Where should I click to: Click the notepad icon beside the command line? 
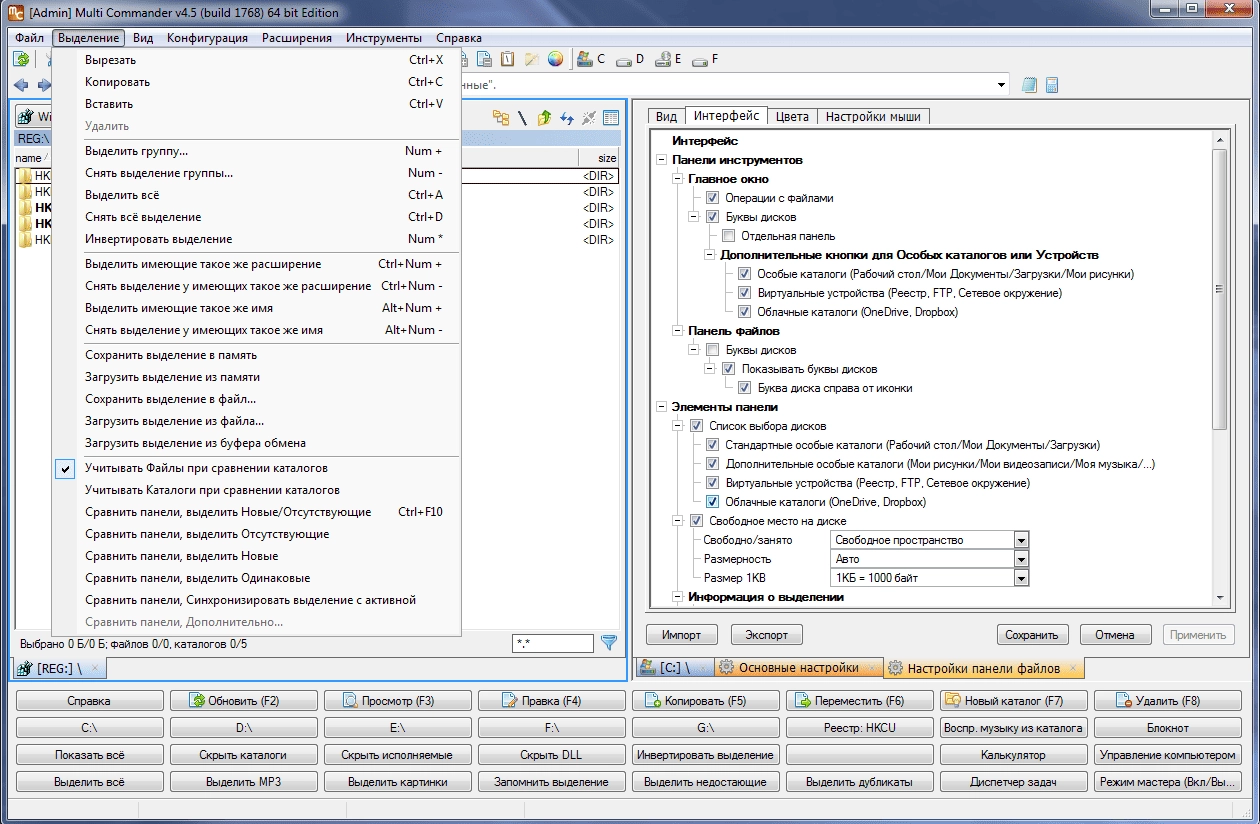[1030, 85]
